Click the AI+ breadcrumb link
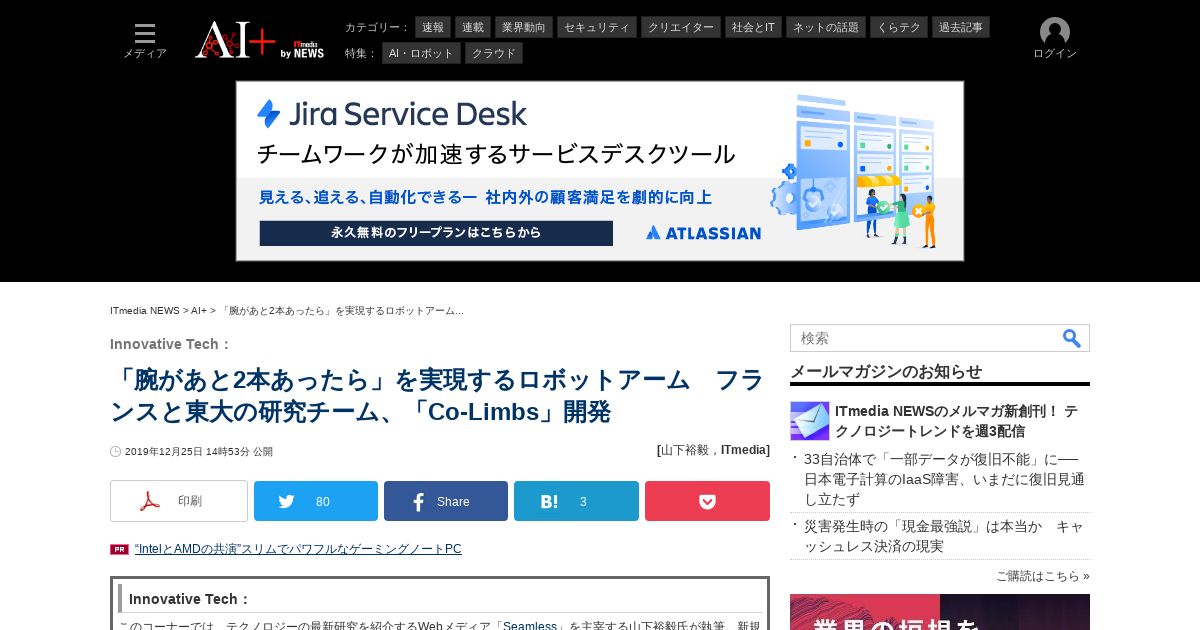1200x630 pixels. 199,311
